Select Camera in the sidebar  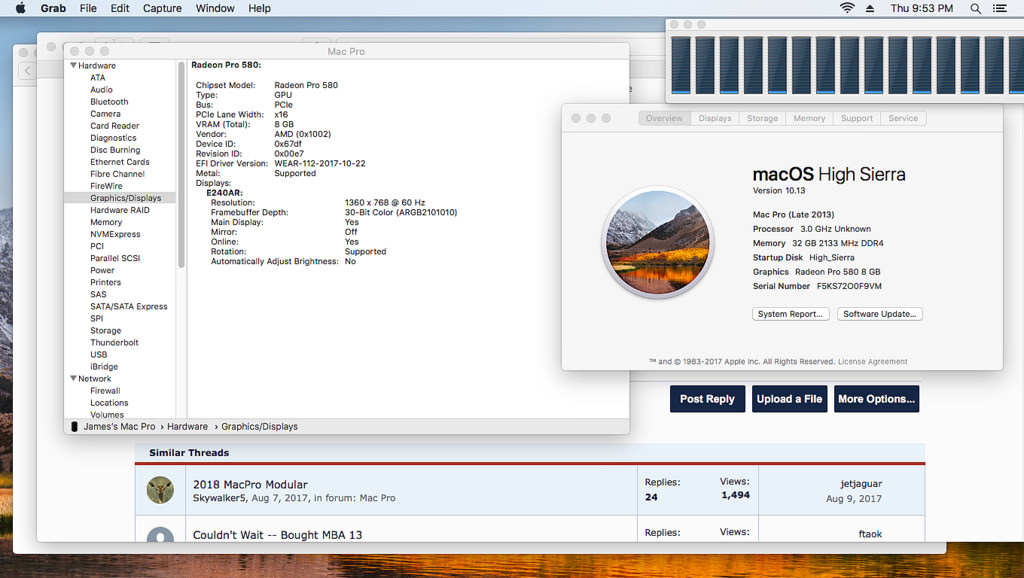point(105,114)
